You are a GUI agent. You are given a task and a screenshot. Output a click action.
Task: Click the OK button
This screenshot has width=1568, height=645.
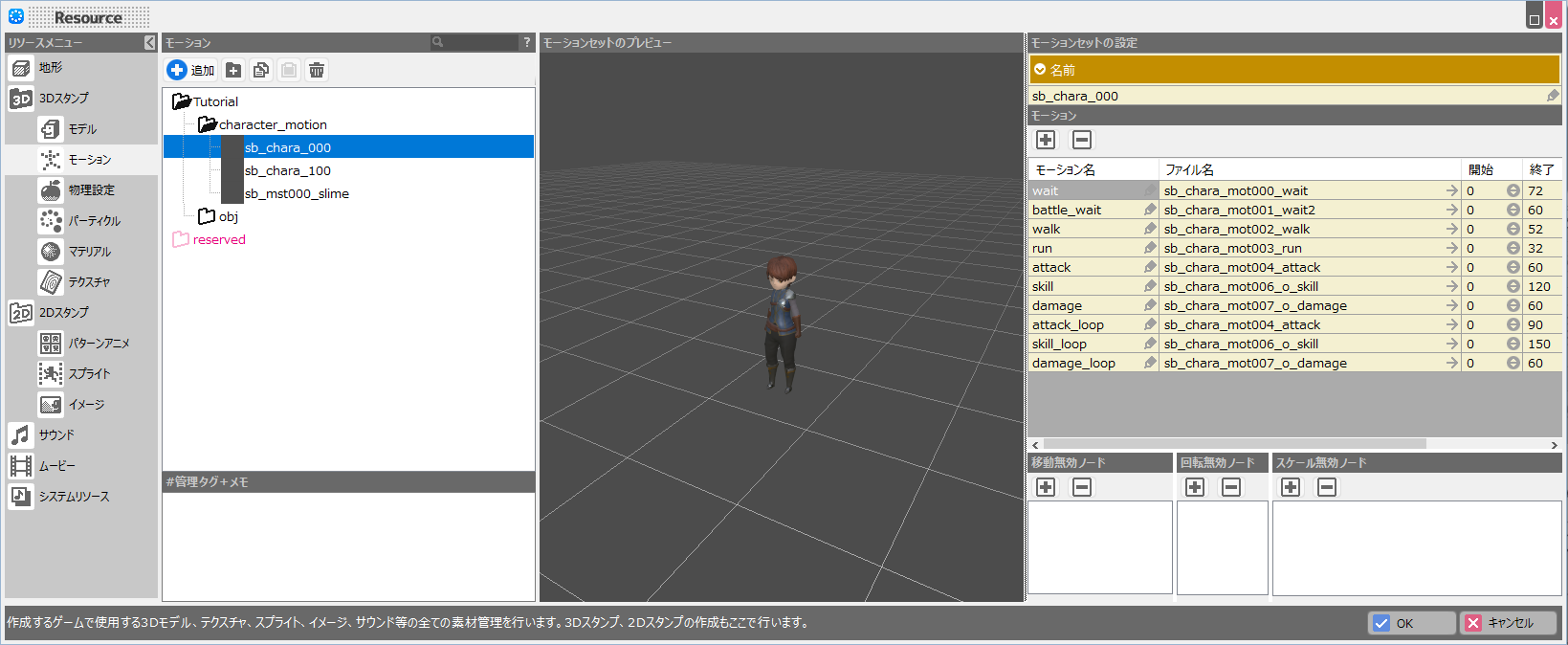[x=1411, y=623]
